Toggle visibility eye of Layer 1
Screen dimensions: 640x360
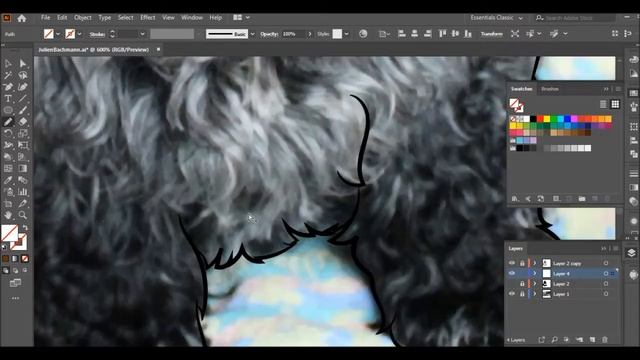(512, 294)
